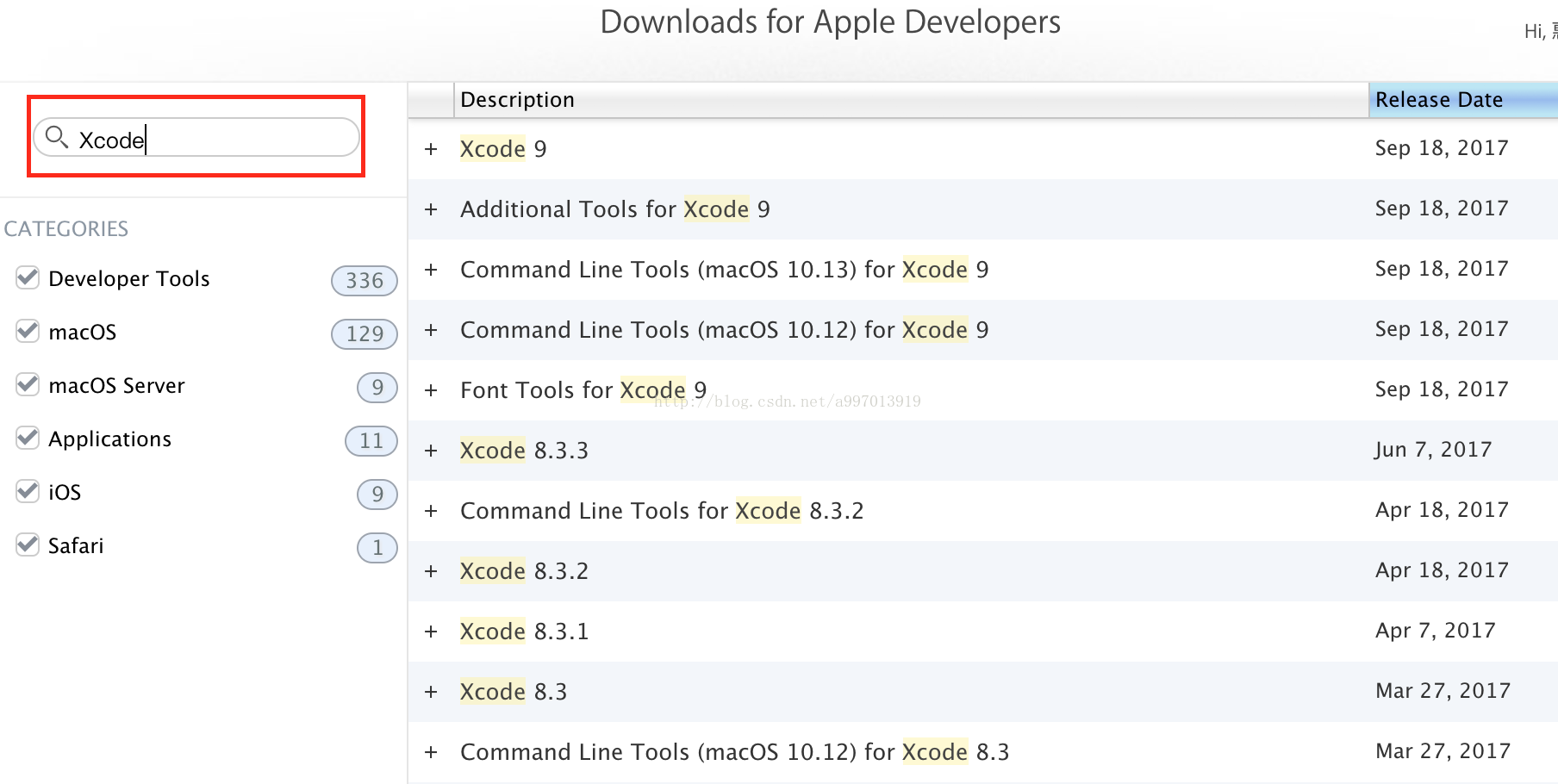Click the 11 count badge for Applications
The image size is (1558, 784).
coord(371,441)
